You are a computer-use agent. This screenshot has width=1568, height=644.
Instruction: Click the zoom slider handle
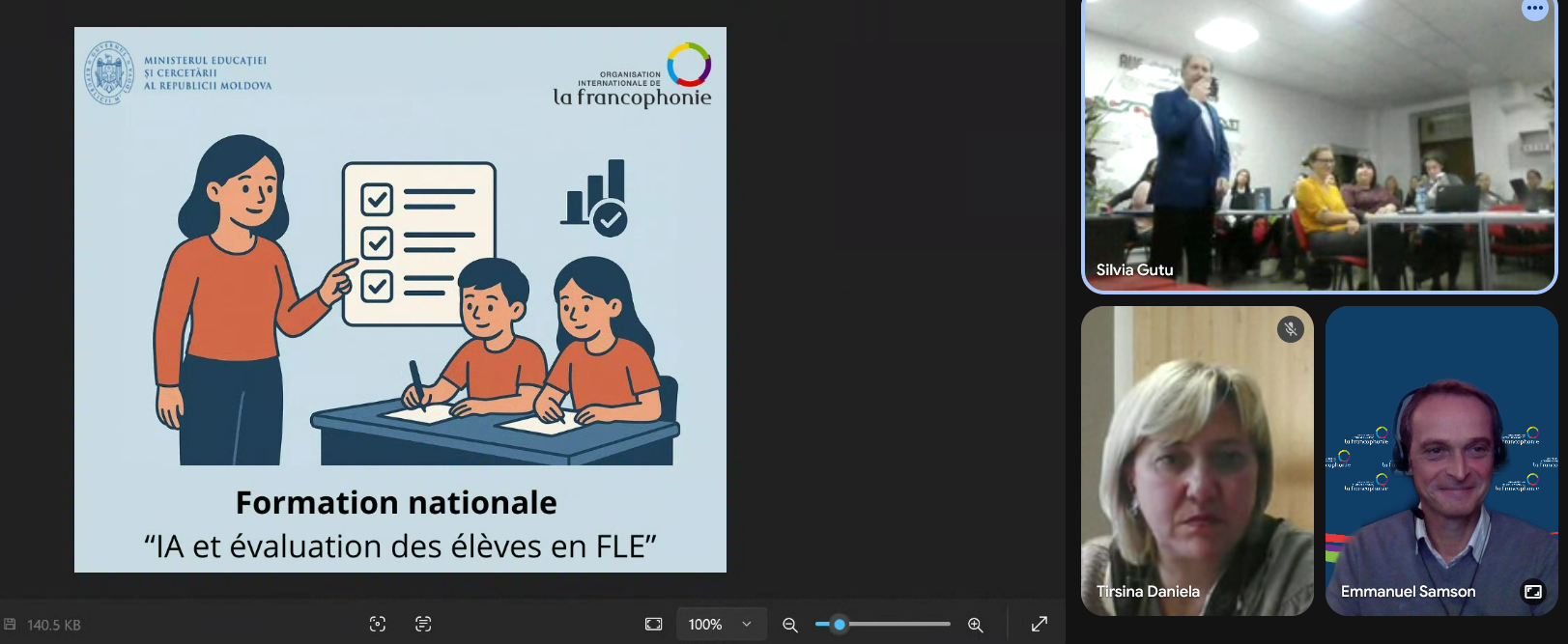(840, 625)
